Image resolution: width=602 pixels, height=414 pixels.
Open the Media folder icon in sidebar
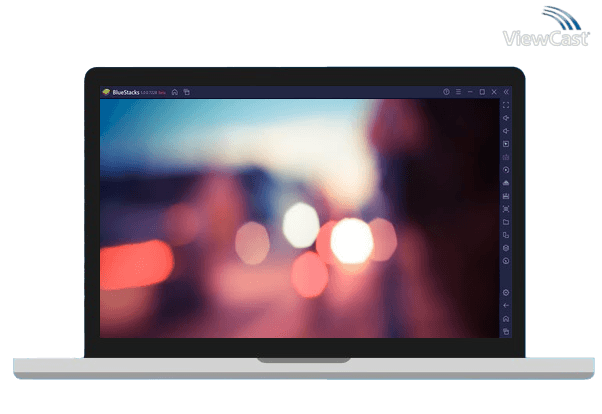[506, 222]
